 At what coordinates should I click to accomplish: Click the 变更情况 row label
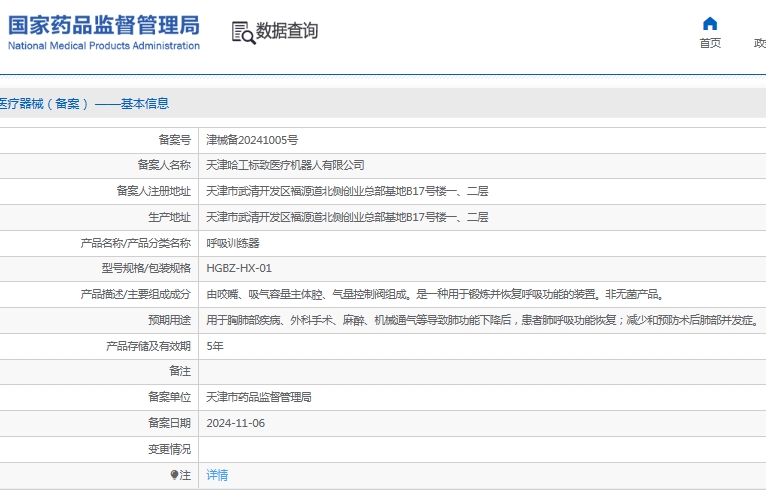point(170,449)
